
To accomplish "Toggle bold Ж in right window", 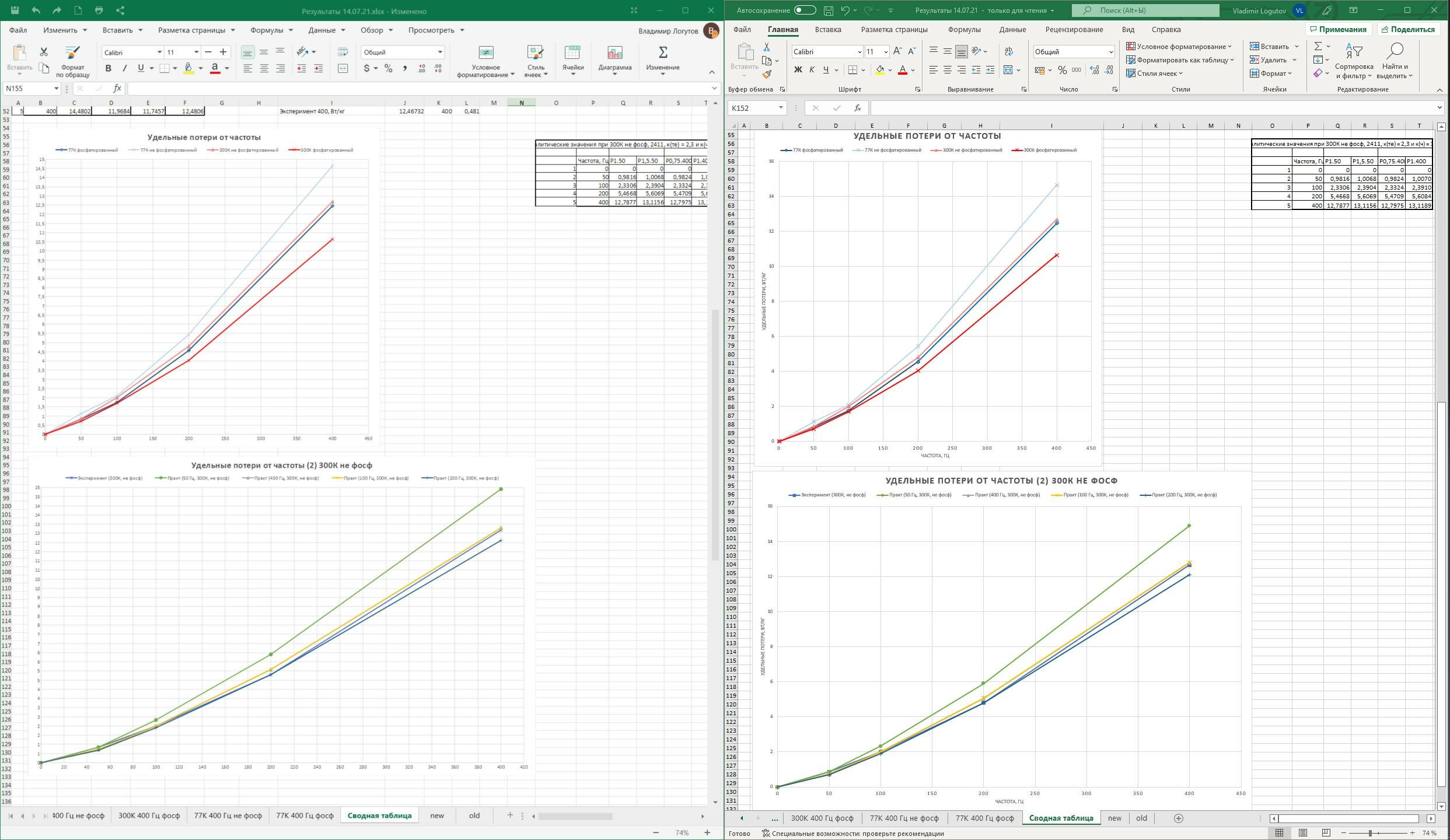I will click(x=798, y=70).
